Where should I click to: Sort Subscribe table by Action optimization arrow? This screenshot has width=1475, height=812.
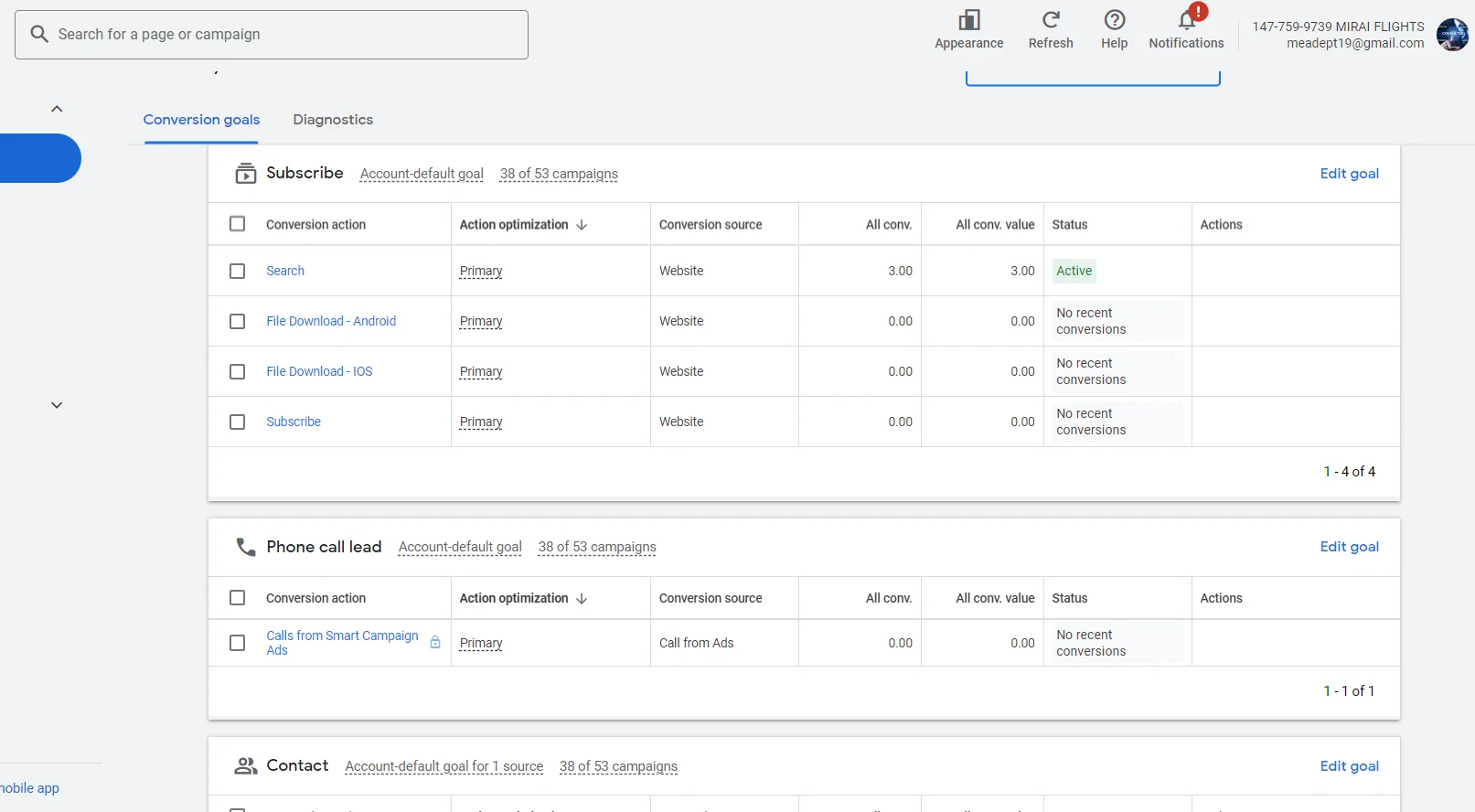[x=582, y=225]
